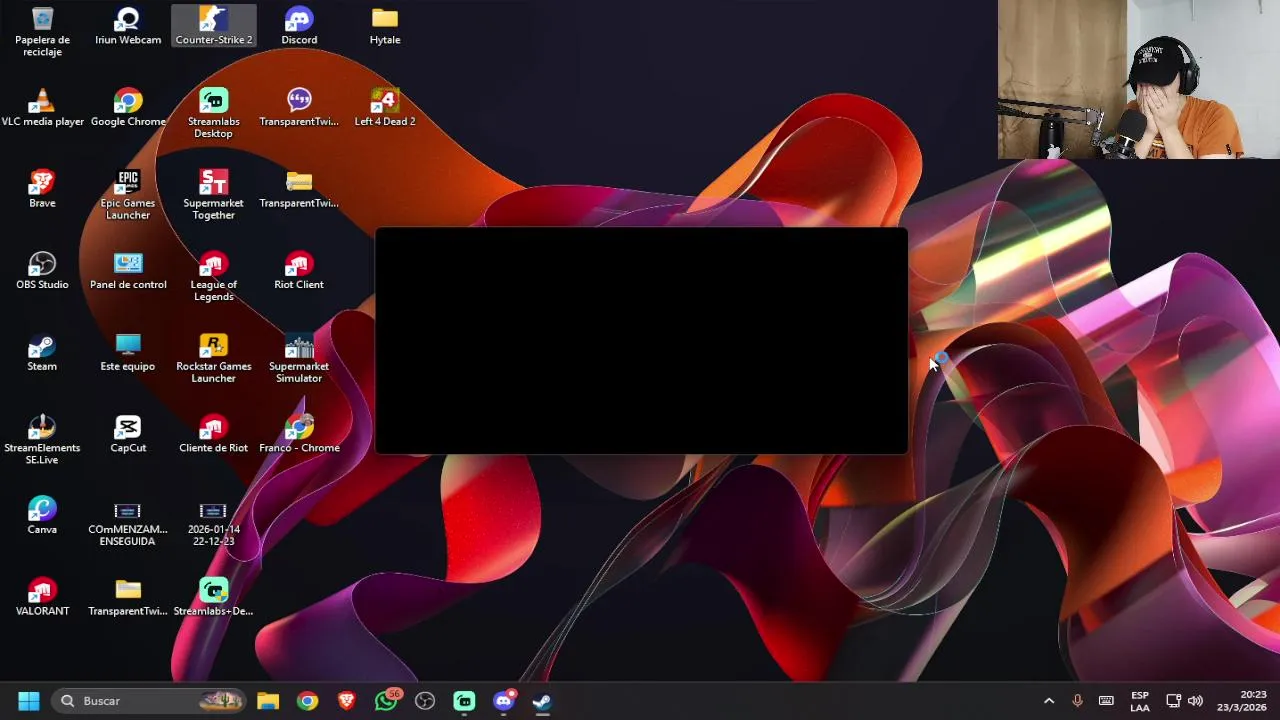Switch to OBS Studio in the taskbar
The image size is (1280, 720).
(x=425, y=701)
